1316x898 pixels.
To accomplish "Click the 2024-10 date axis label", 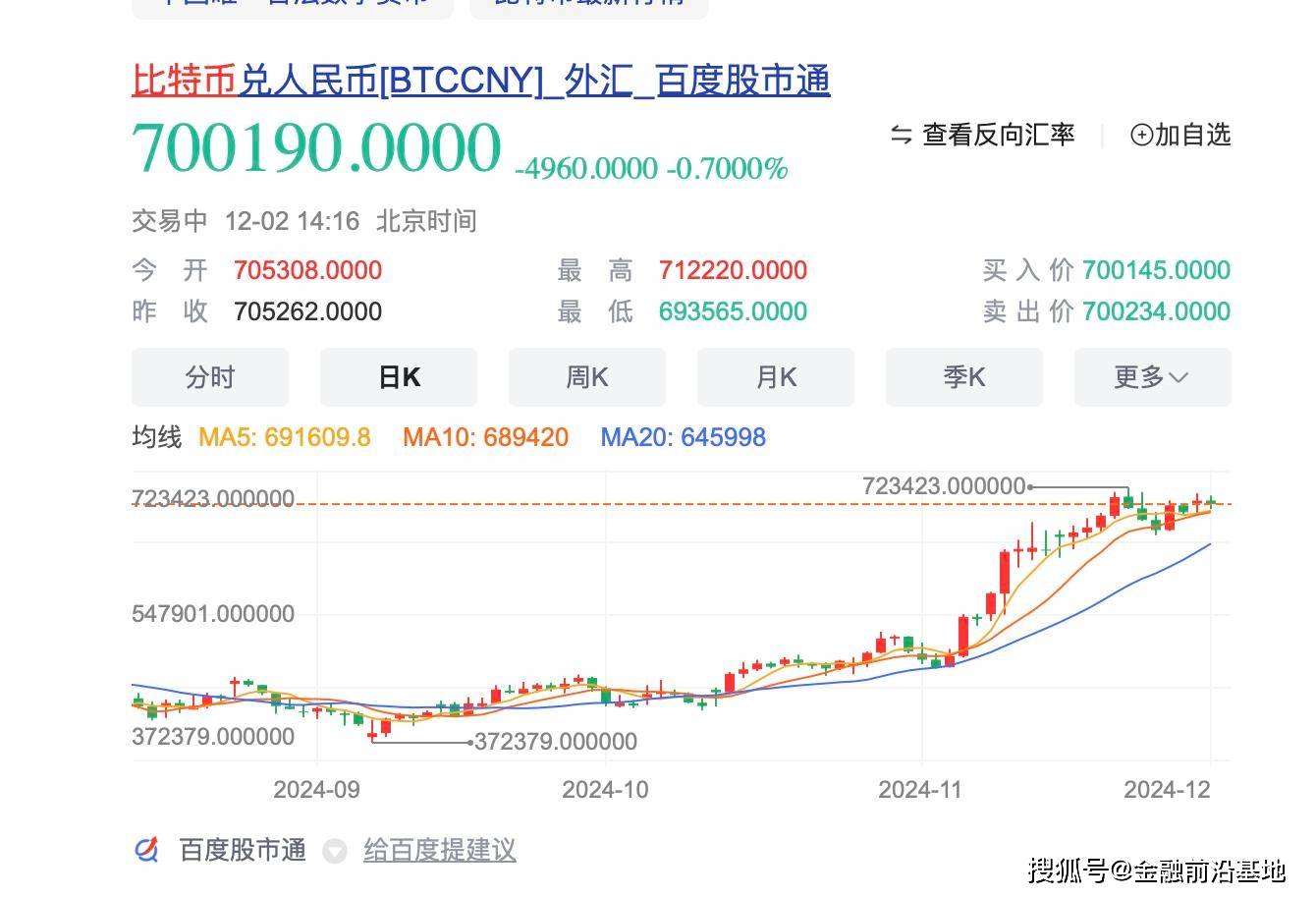I will tap(605, 789).
